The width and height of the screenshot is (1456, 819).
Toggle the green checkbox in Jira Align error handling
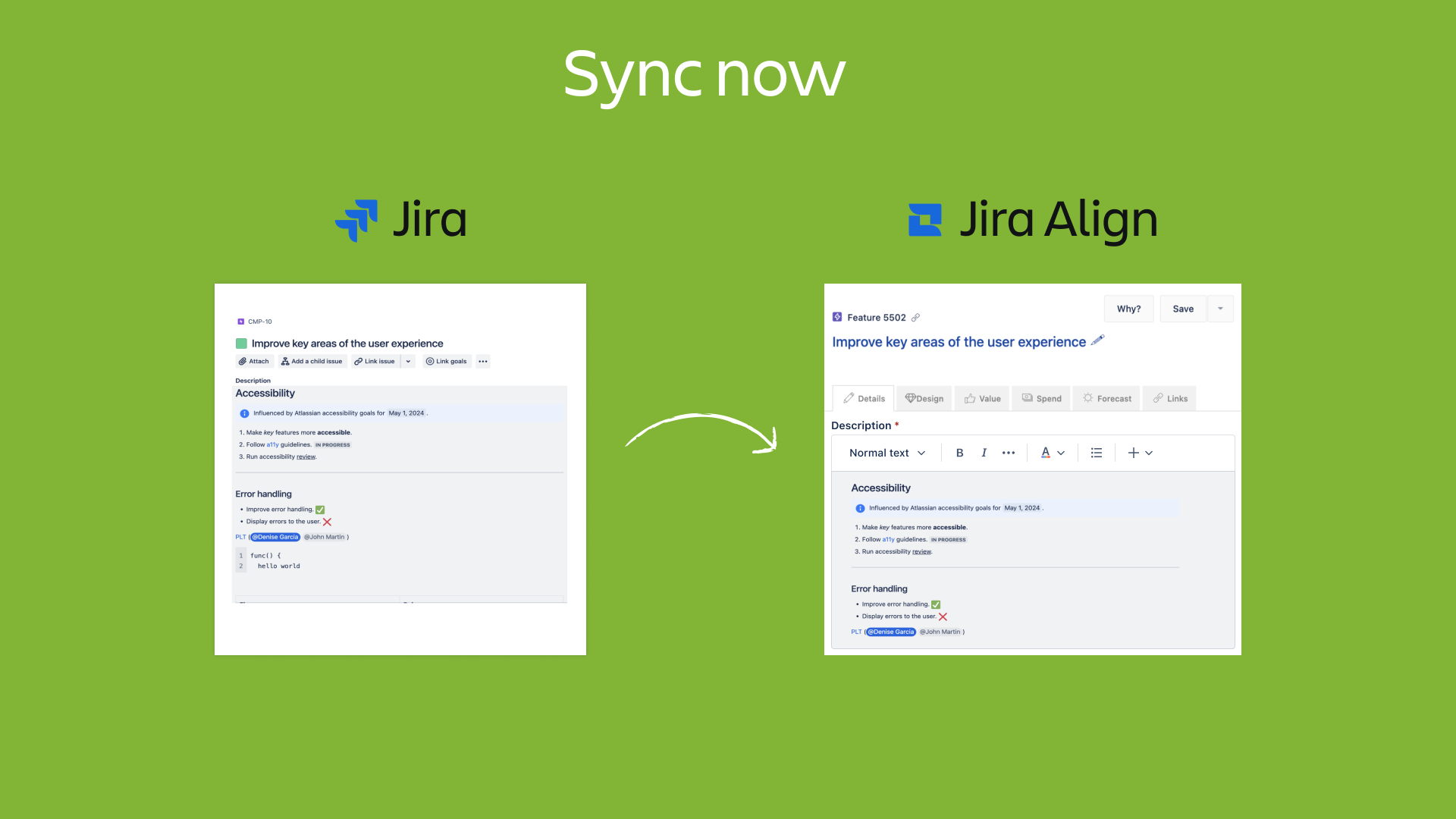(x=936, y=604)
